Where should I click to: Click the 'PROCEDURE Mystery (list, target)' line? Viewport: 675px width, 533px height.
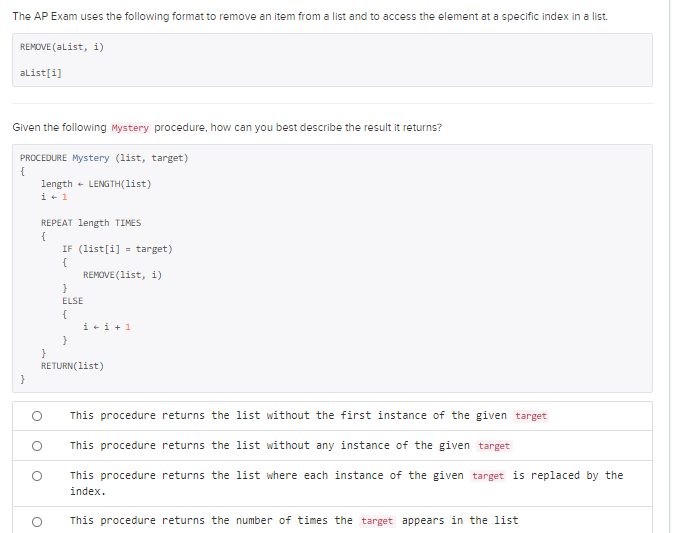point(104,158)
